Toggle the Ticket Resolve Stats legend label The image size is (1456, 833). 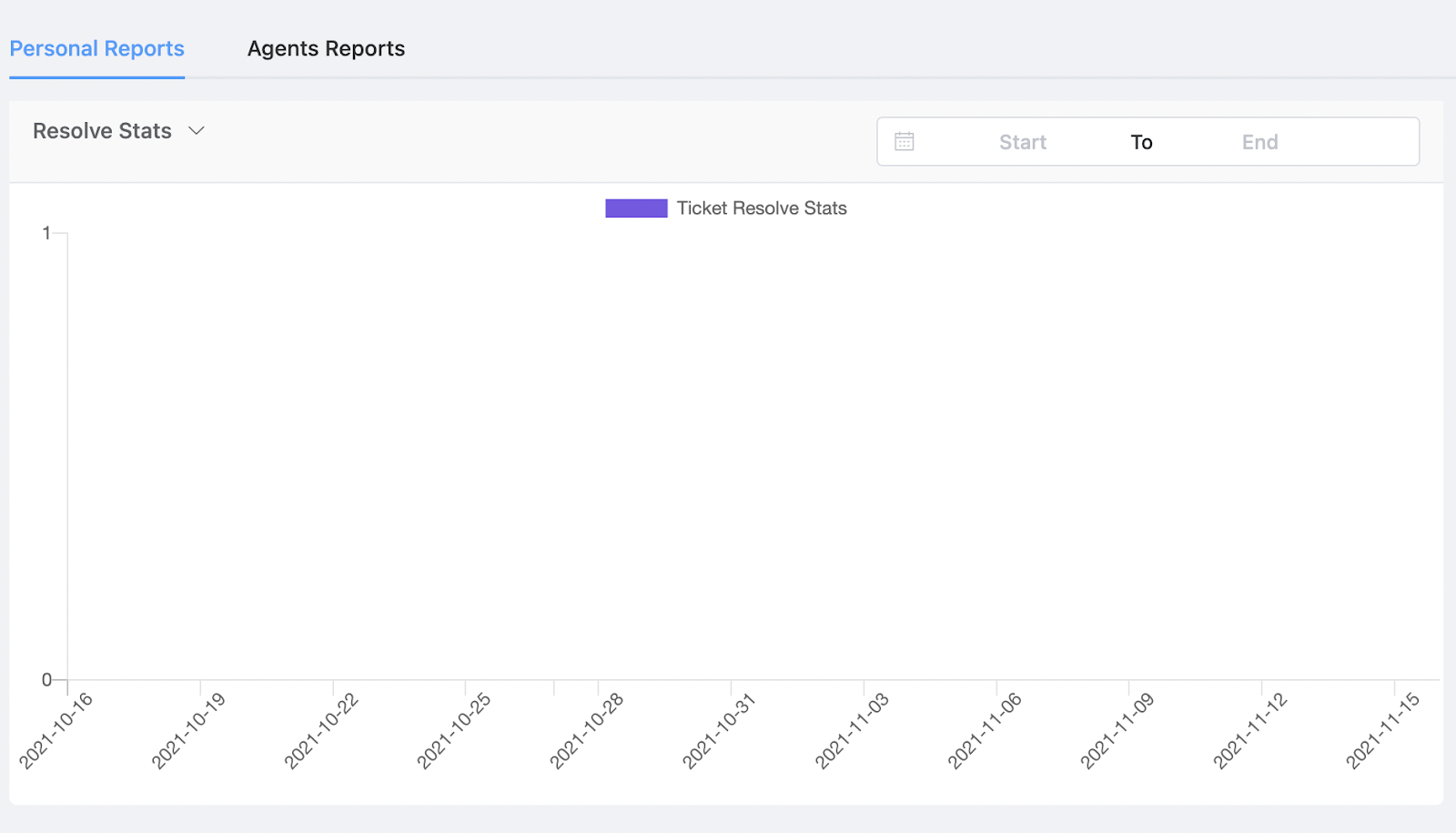tap(762, 208)
